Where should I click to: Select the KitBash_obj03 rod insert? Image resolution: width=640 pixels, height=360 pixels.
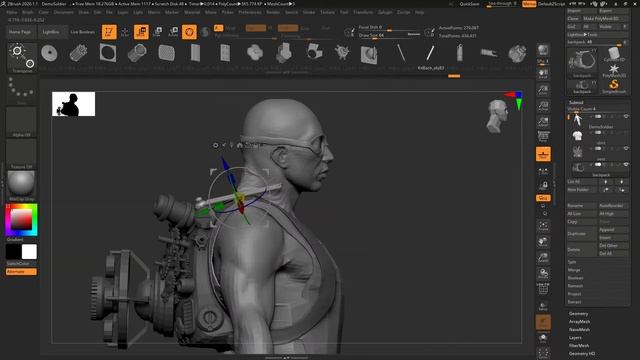pyautogui.click(x=430, y=53)
